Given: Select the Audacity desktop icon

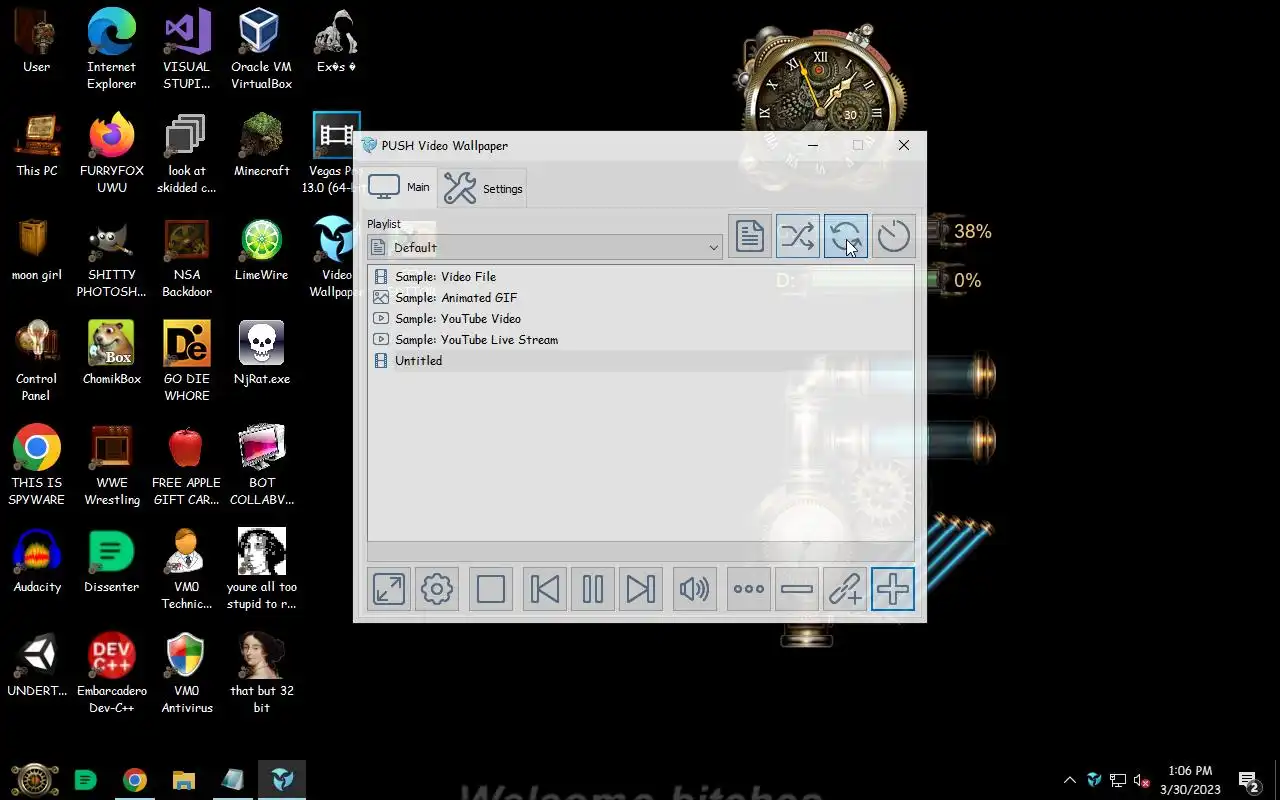Looking at the screenshot, I should coord(37,562).
